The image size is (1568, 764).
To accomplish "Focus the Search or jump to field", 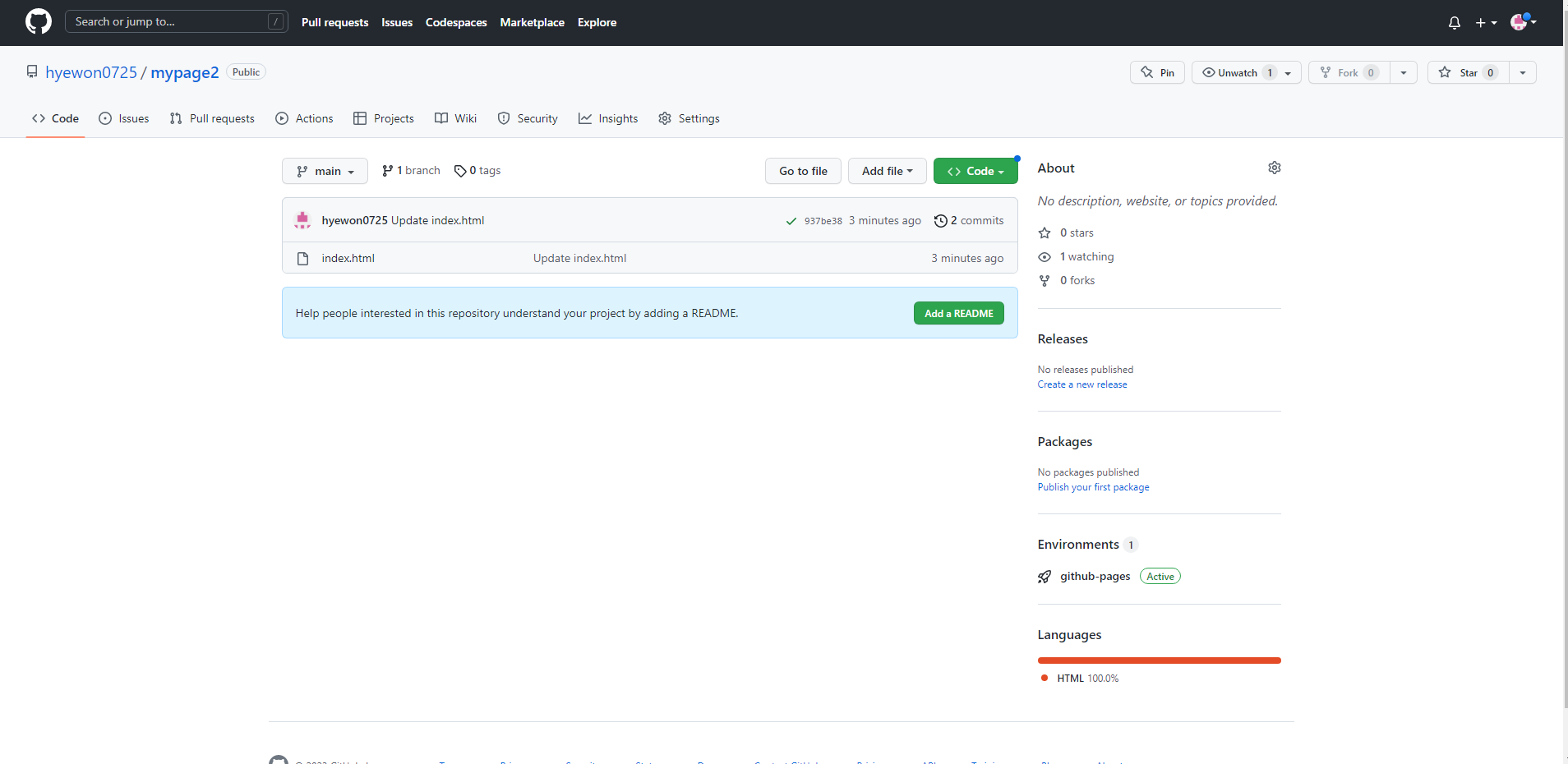I will [x=177, y=21].
